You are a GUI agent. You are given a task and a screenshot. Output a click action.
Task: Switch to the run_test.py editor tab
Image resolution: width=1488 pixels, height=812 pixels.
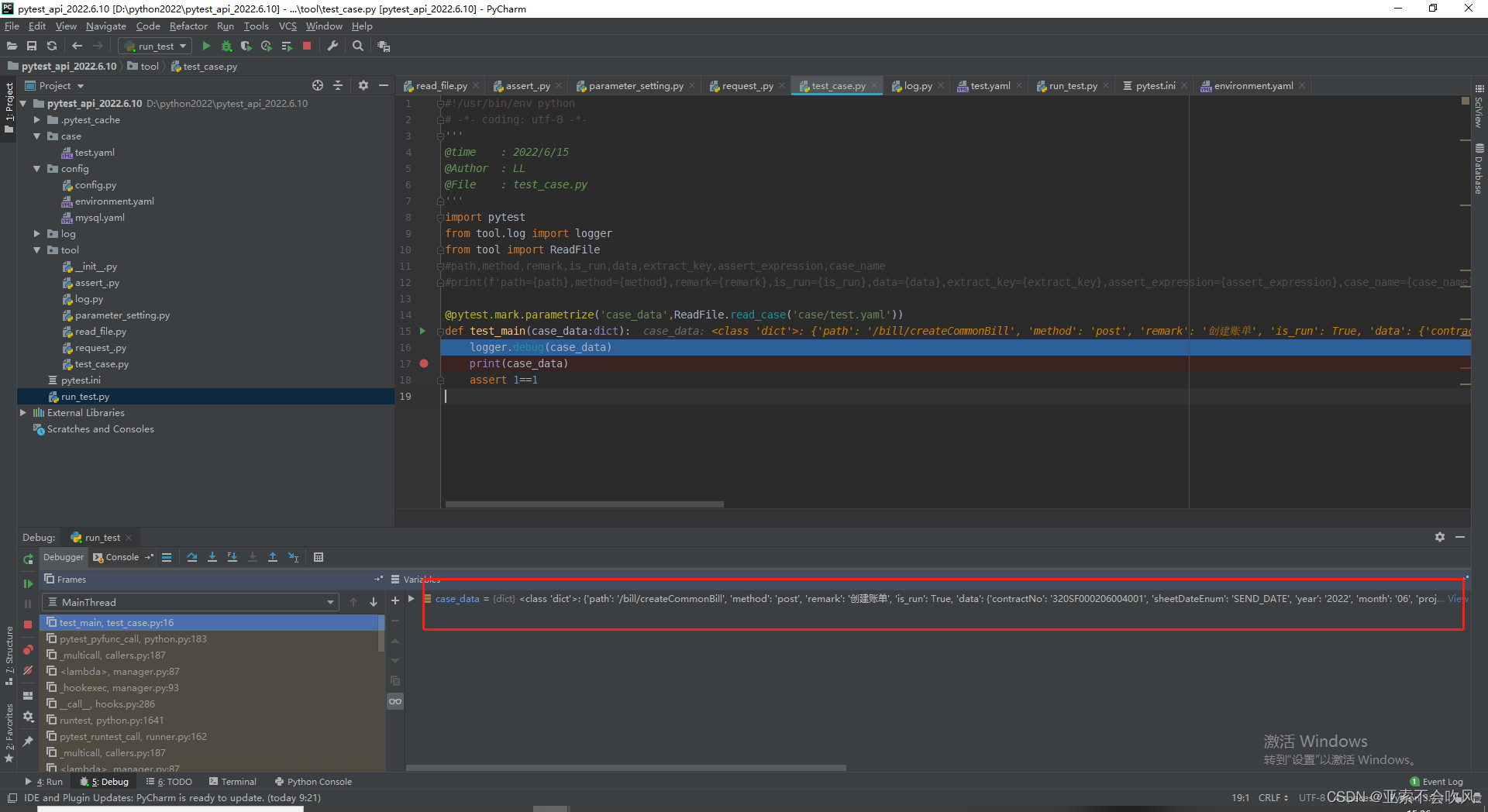[1073, 86]
